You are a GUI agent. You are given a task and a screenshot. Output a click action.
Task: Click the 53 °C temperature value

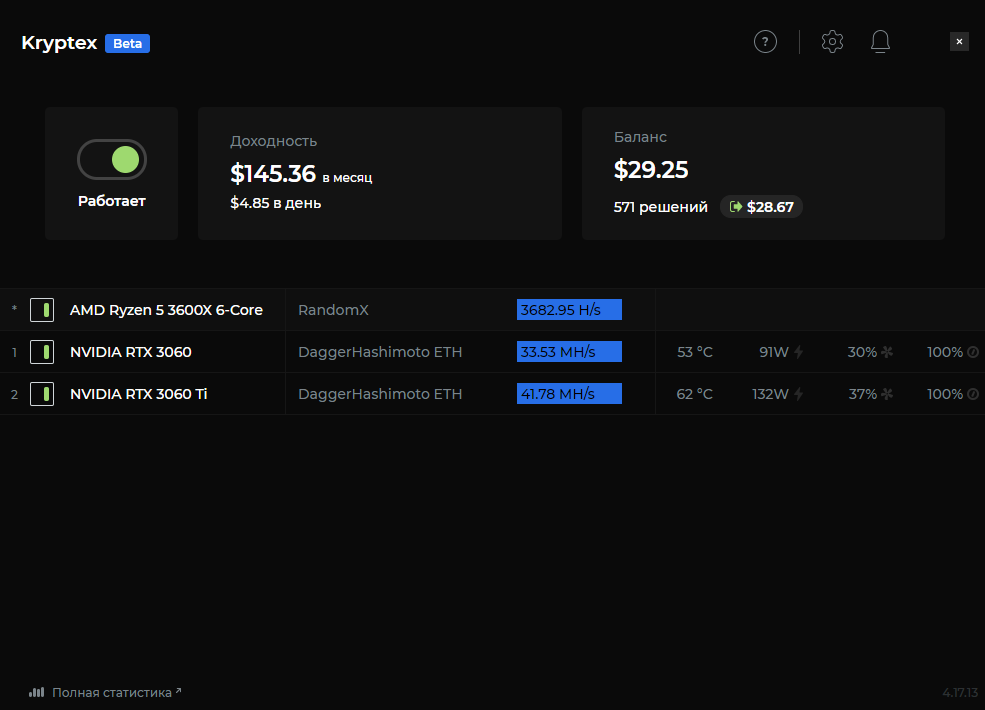(x=695, y=352)
